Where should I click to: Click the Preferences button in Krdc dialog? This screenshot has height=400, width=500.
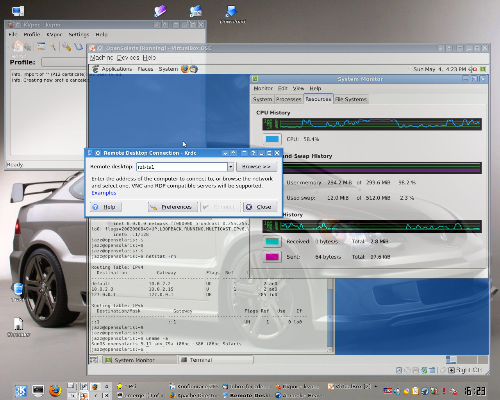173,207
